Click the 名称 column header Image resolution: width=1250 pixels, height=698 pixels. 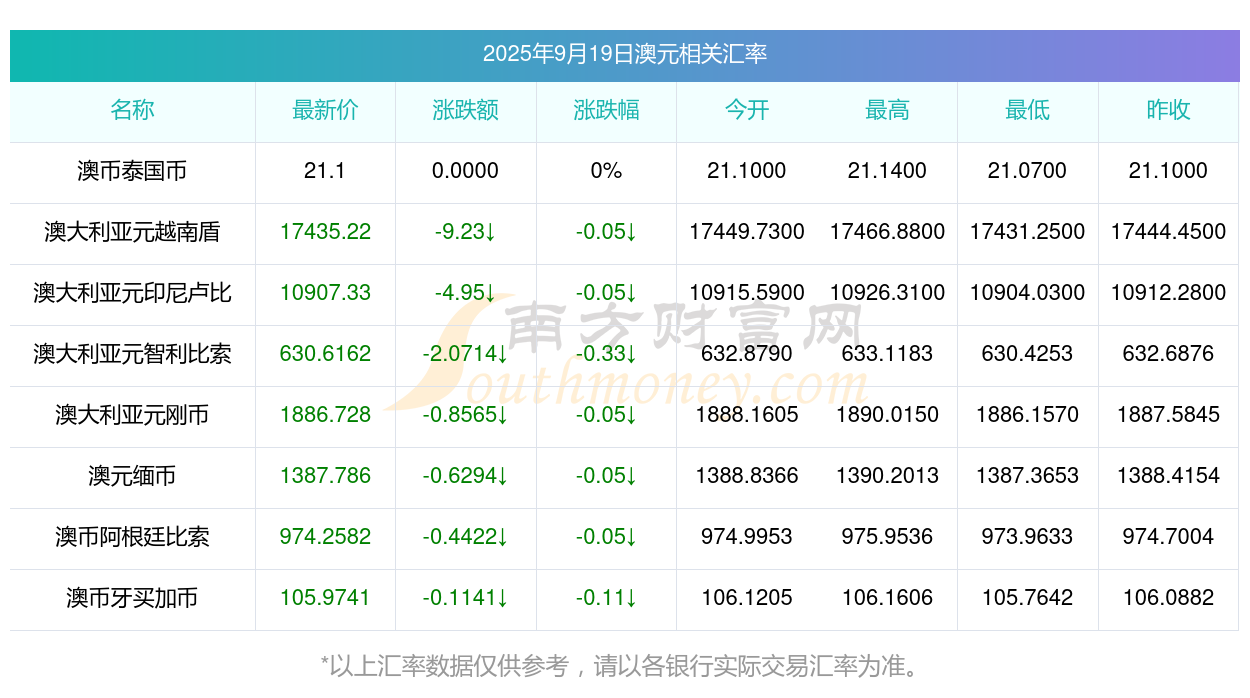(132, 110)
